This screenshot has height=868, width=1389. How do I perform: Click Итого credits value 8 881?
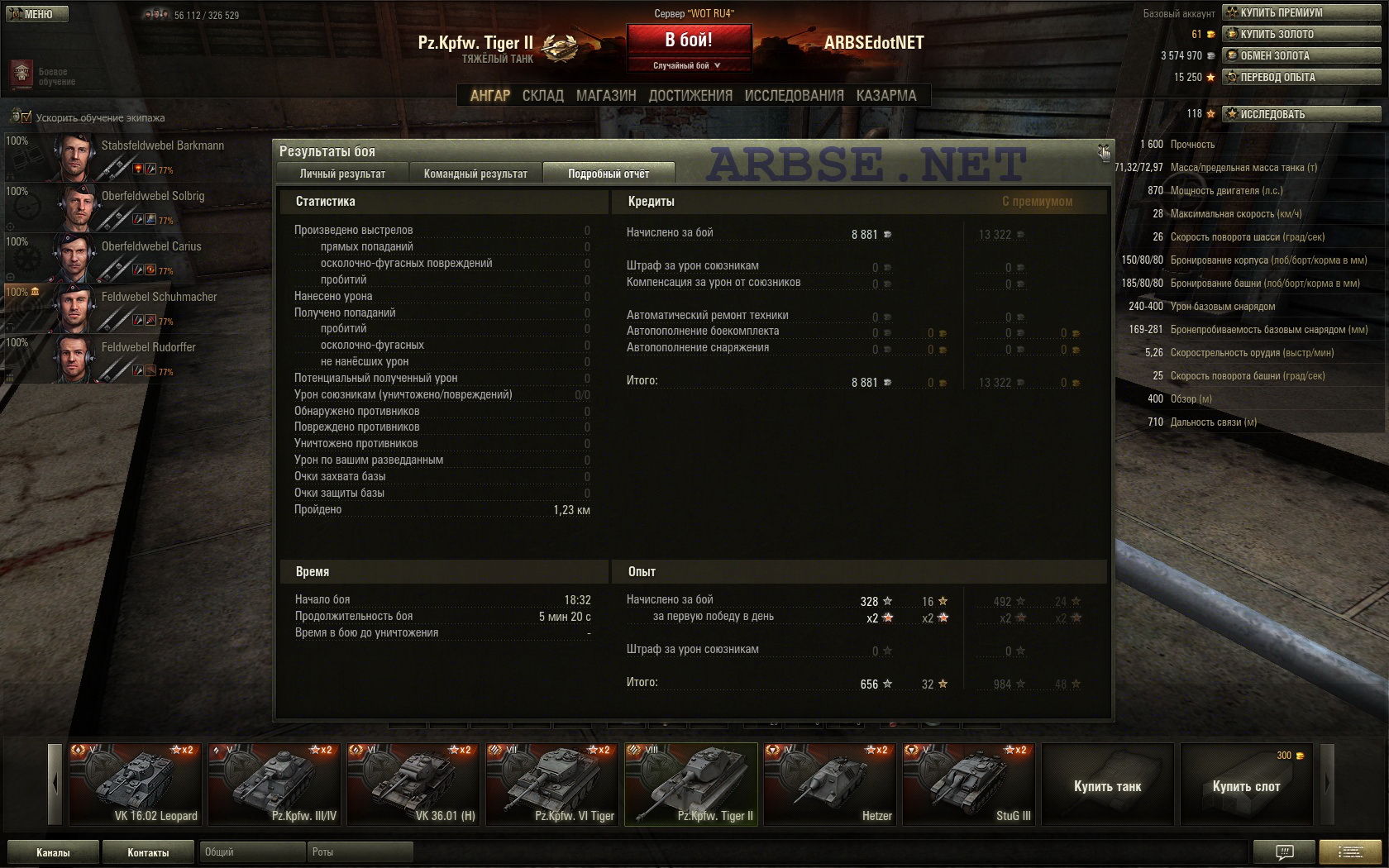coord(864,383)
